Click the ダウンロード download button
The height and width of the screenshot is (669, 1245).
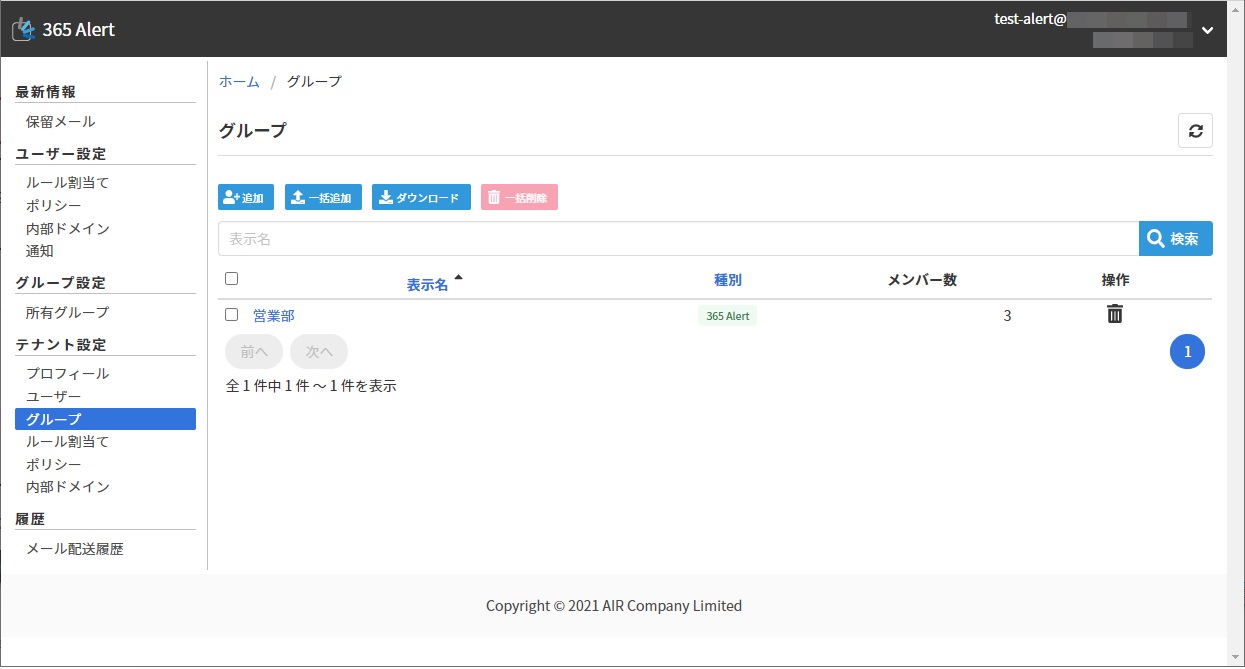(421, 198)
